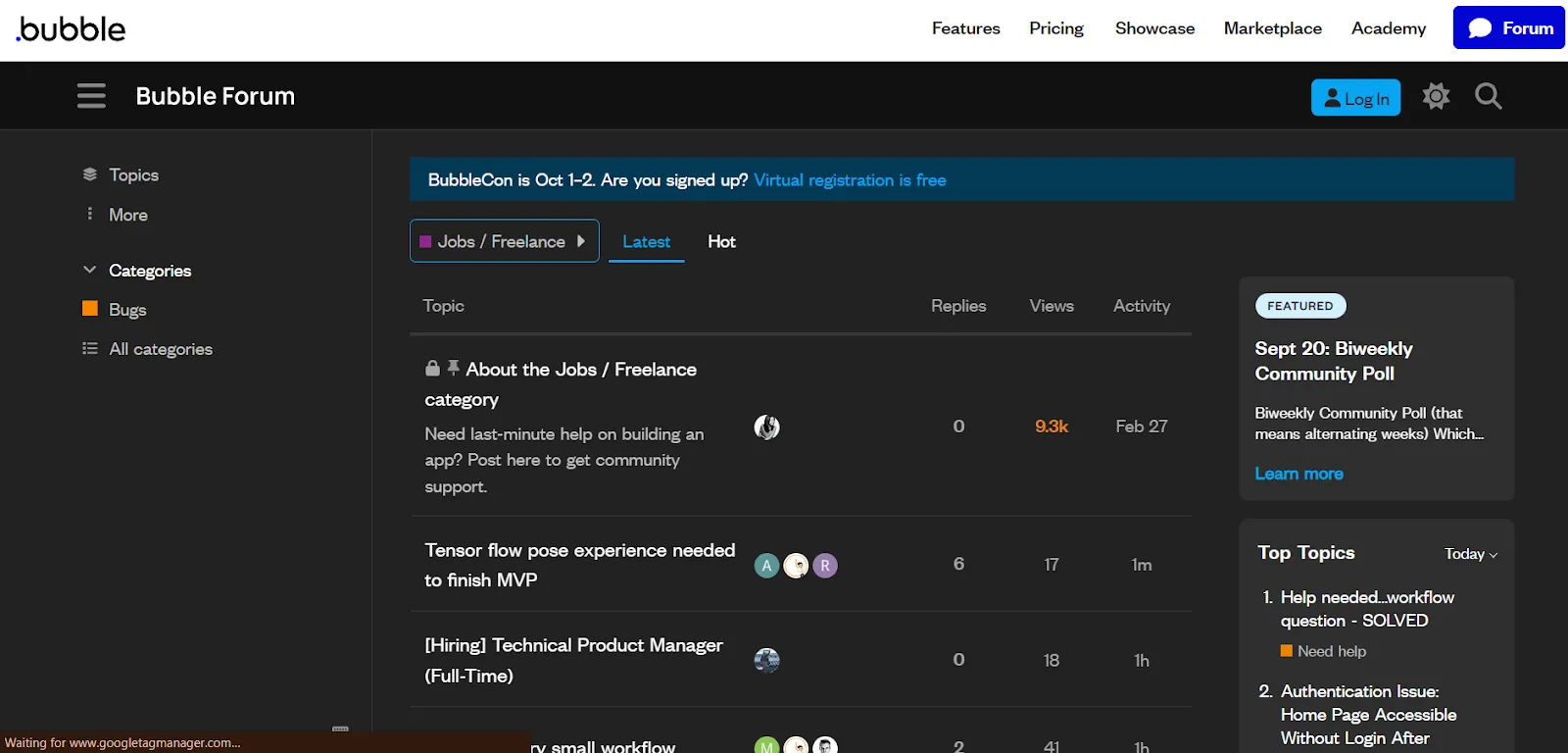This screenshot has height=753, width=1568.
Task: Click the Bubble logo
Action: (71, 28)
